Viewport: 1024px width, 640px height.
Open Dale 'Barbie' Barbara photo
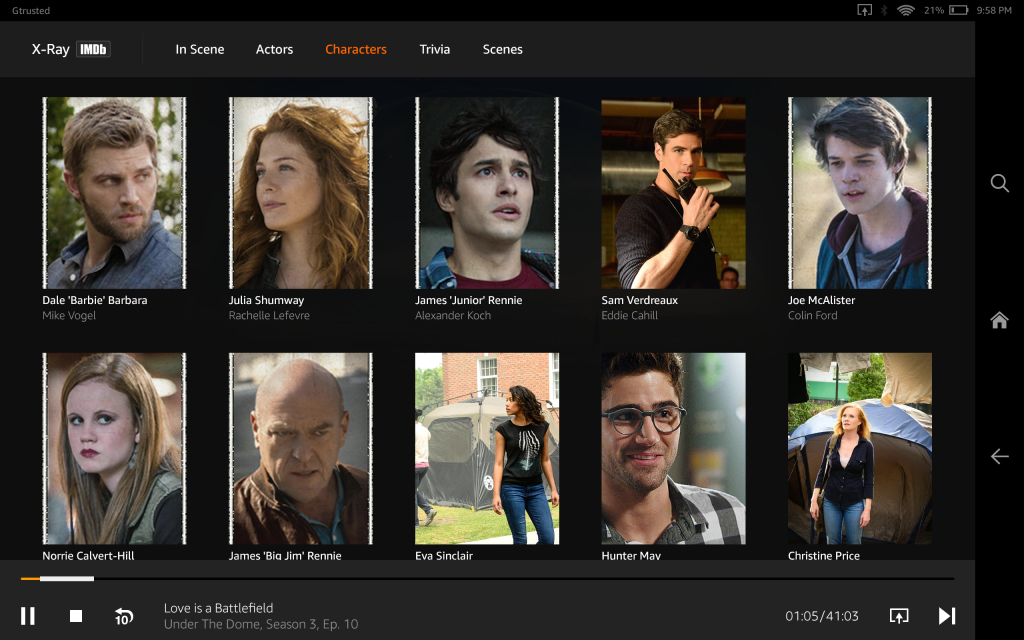[114, 193]
